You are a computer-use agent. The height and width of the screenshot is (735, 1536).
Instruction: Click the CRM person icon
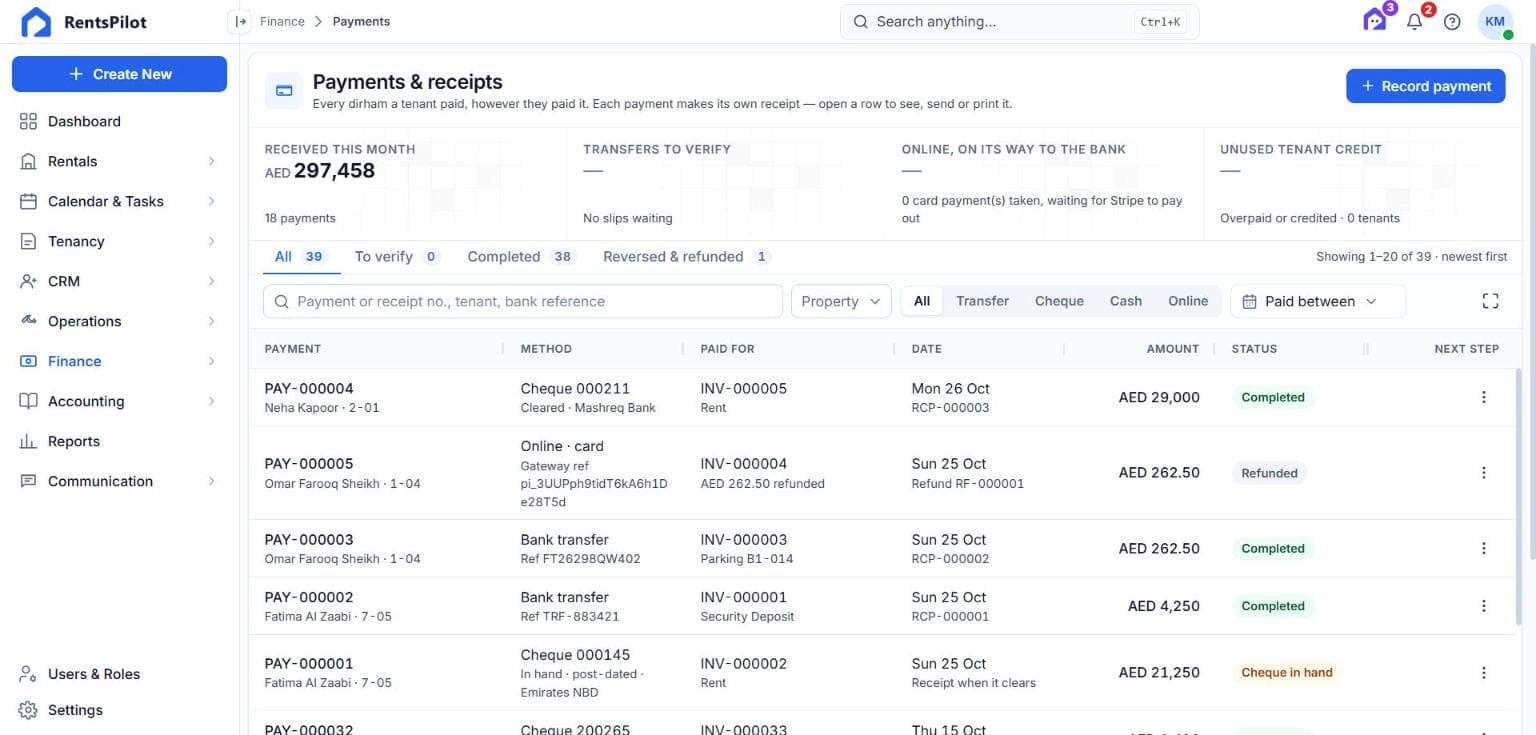pos(28,281)
